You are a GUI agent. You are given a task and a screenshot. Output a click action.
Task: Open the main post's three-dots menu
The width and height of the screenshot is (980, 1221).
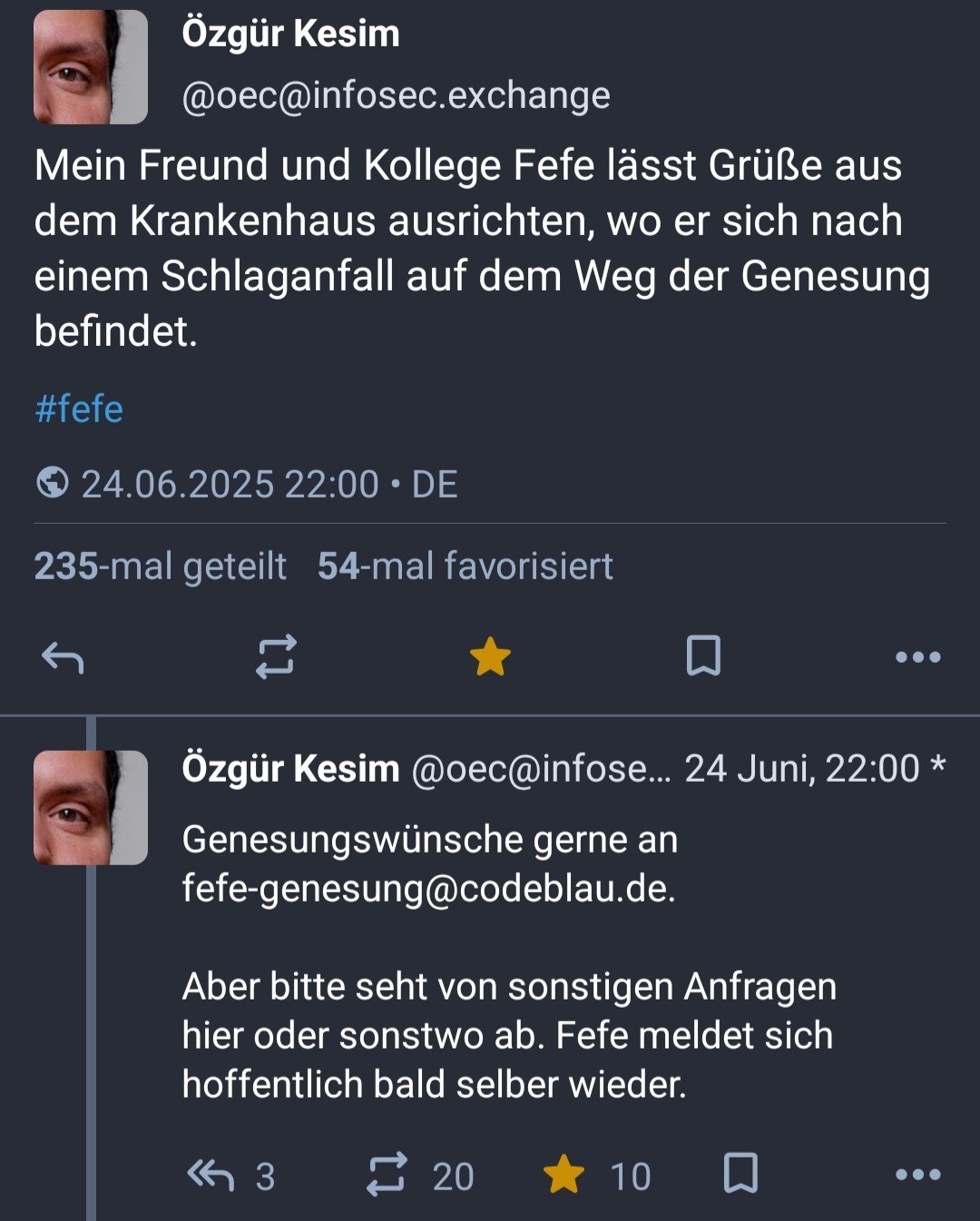(918, 657)
